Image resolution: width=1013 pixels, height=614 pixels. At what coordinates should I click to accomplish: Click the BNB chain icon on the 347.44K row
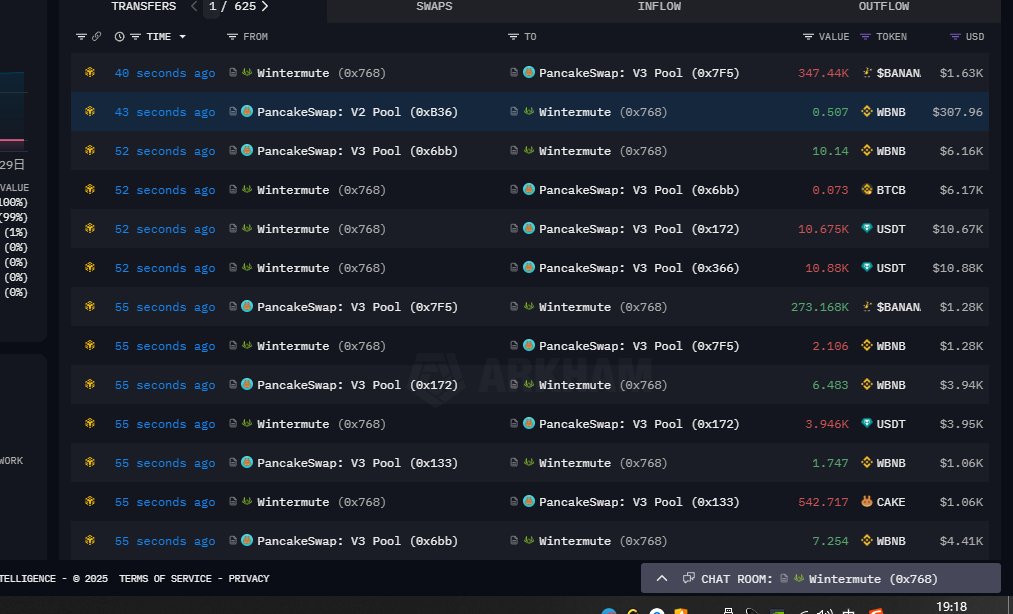click(90, 72)
